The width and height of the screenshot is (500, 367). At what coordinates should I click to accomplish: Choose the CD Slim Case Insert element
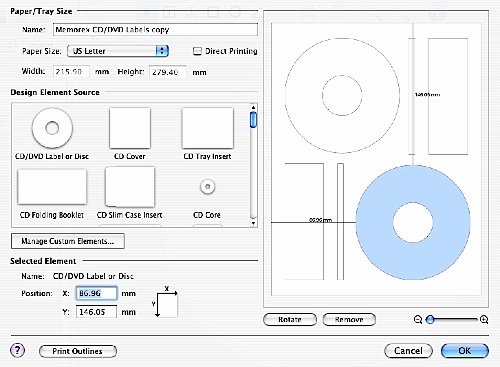[x=130, y=187]
